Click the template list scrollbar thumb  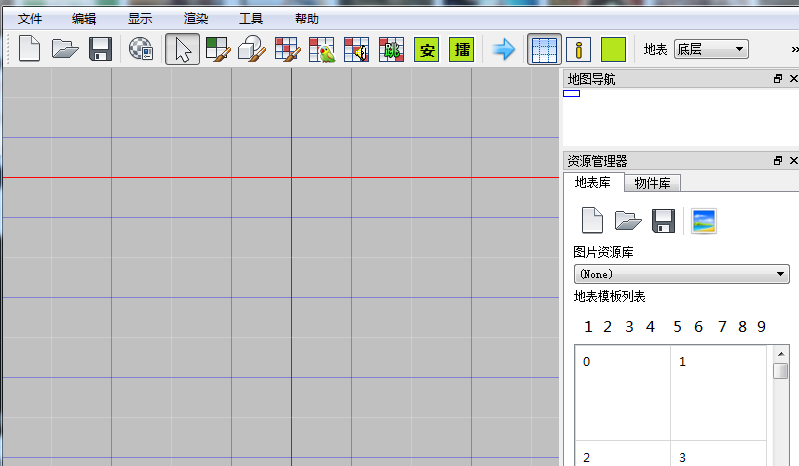pyautogui.click(x=781, y=370)
